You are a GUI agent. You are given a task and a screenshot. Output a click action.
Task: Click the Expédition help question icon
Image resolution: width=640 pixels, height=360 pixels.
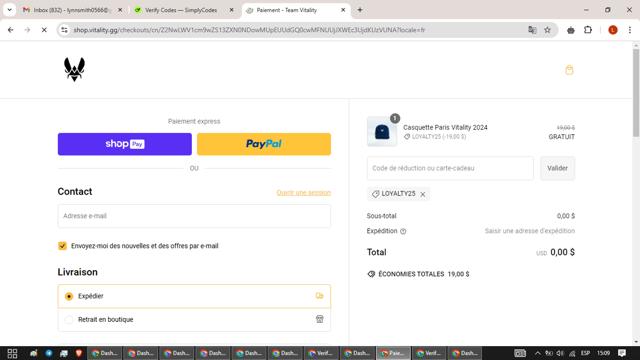(403, 231)
